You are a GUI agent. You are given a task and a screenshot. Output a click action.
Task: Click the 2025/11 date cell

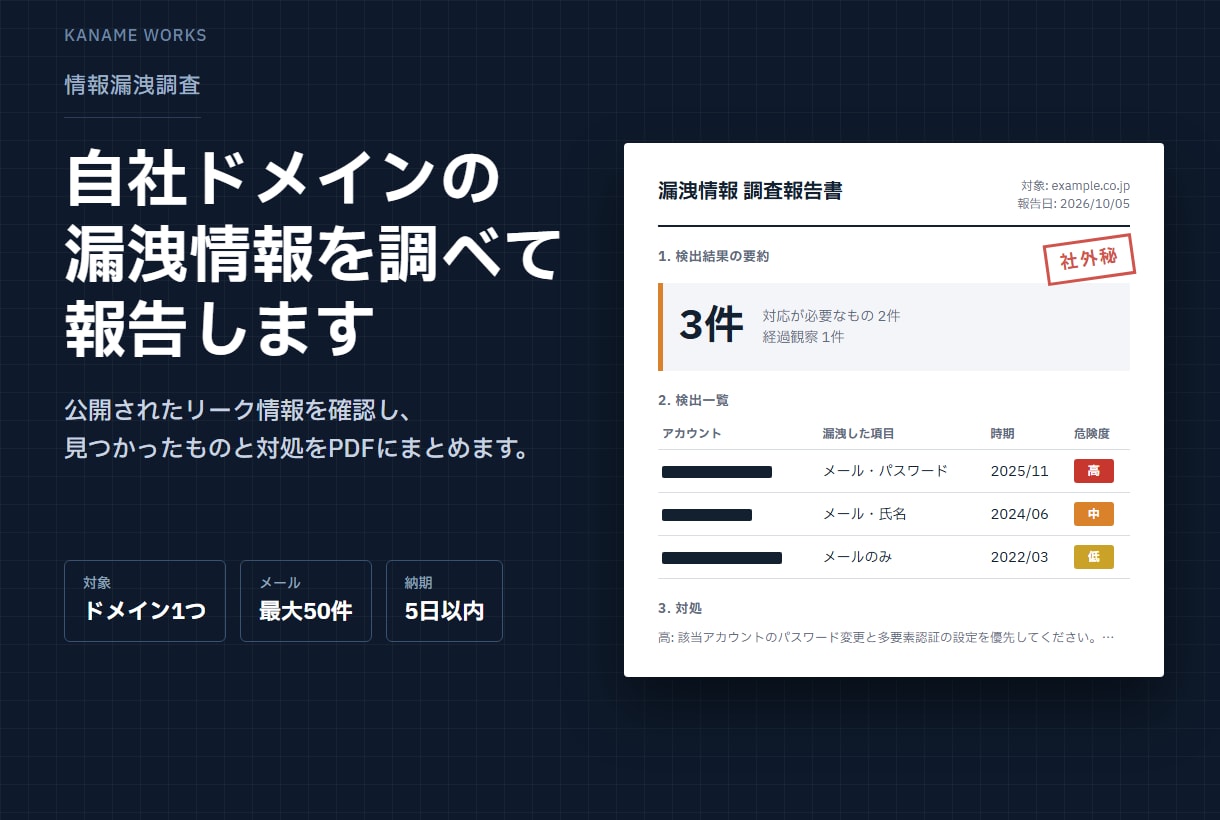pyautogui.click(x=1020, y=471)
